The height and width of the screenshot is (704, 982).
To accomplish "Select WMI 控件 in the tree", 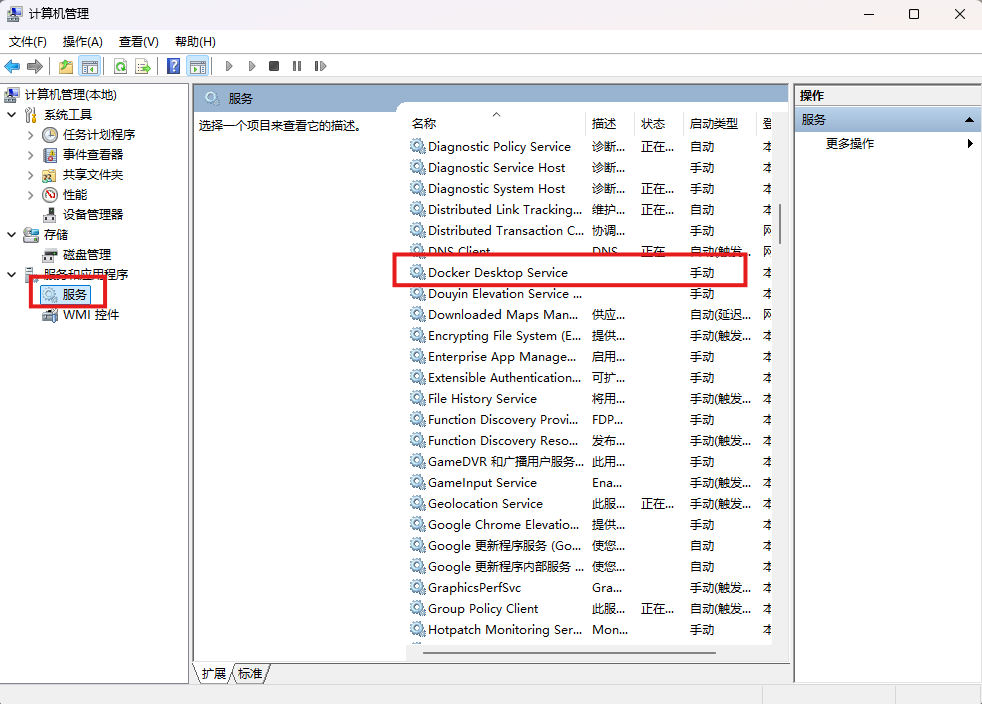I will 80,314.
